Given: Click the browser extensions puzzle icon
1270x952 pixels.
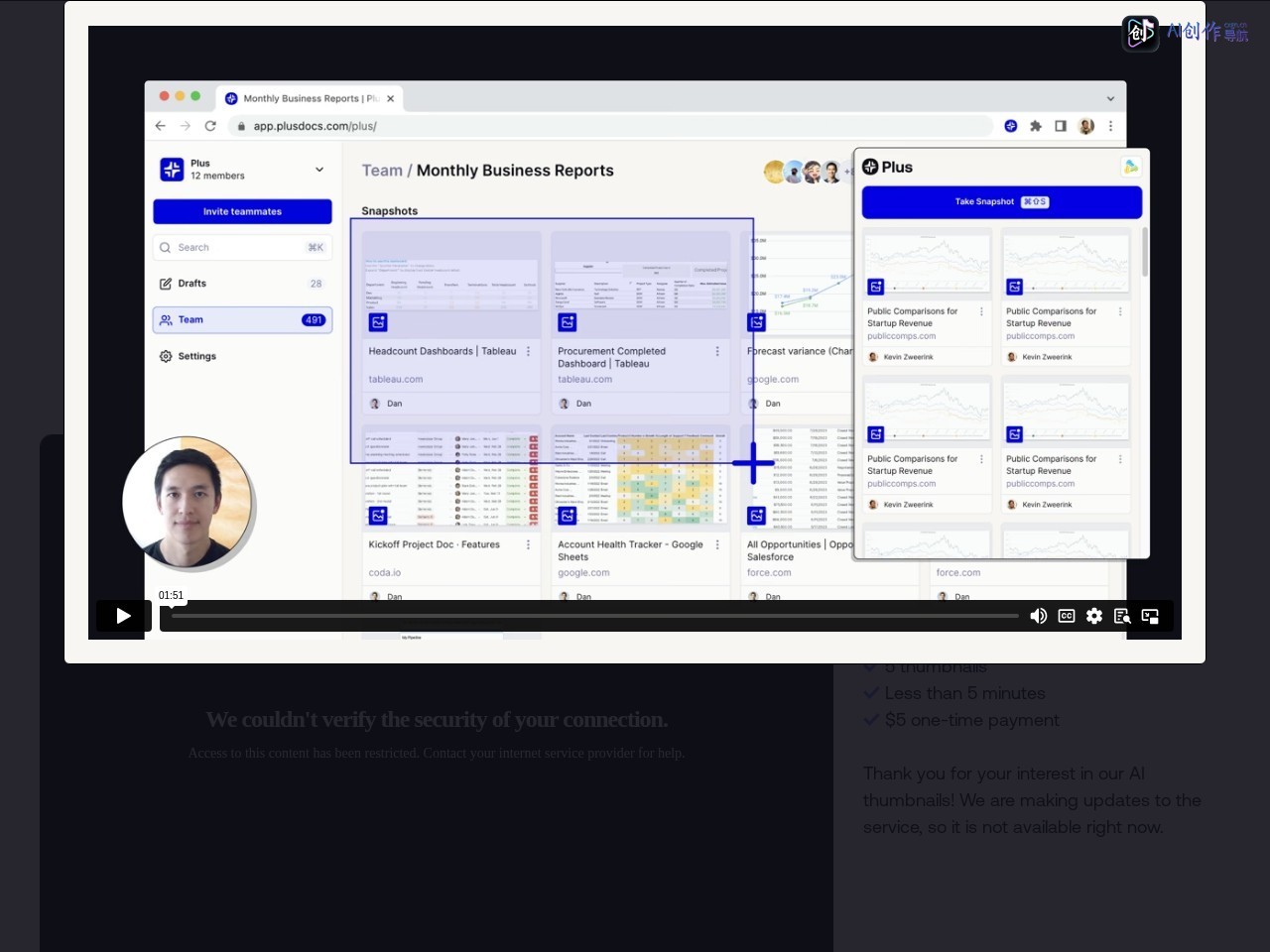Looking at the screenshot, I should (1036, 126).
